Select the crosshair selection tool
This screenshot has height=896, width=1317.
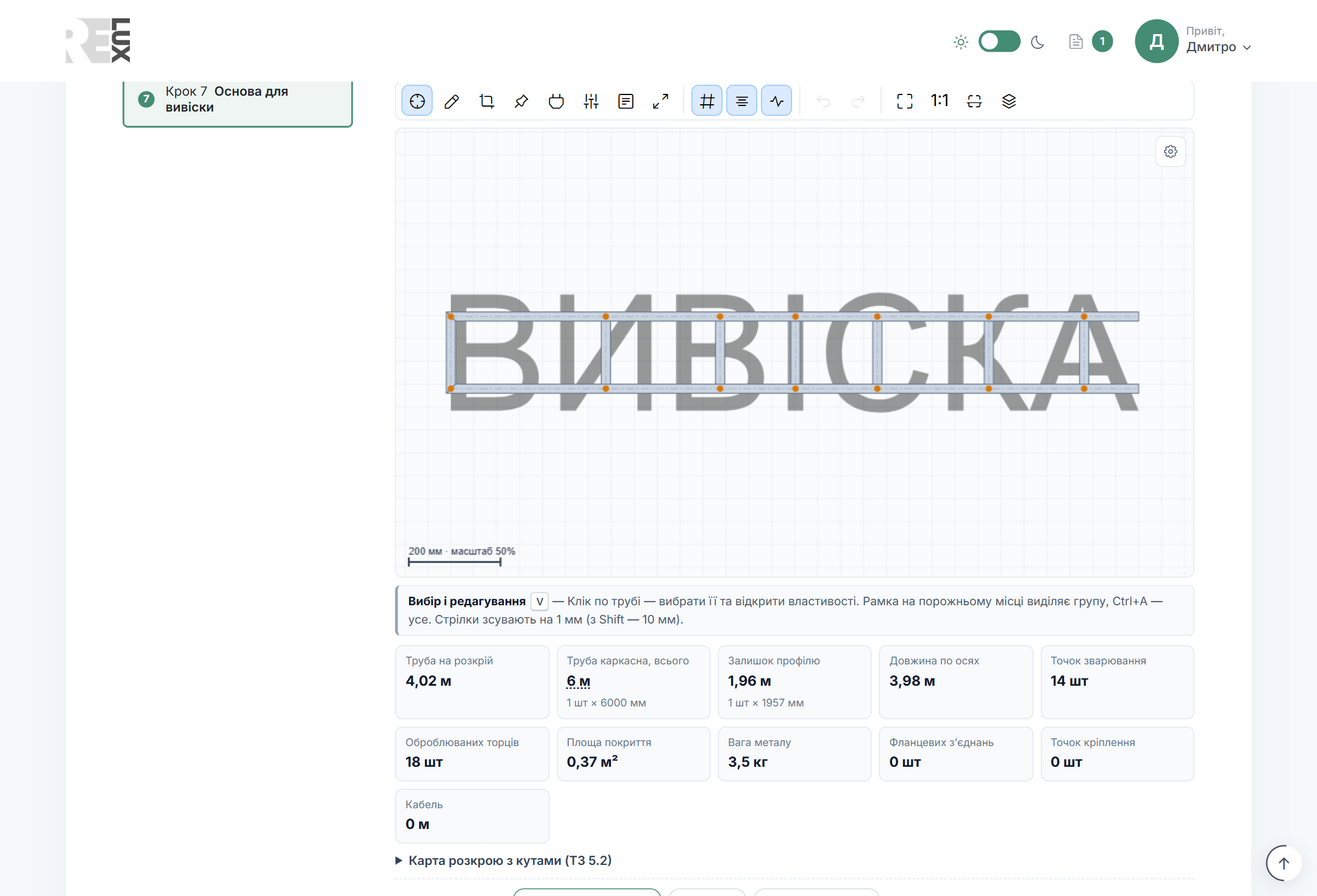[x=417, y=101]
